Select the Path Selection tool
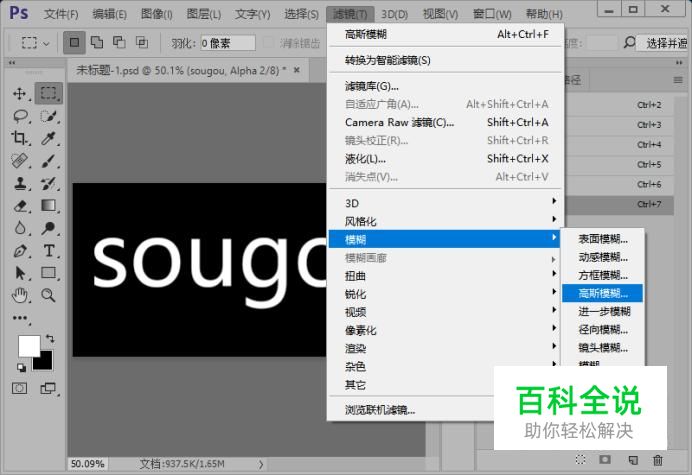Image resolution: width=692 pixels, height=475 pixels. (19, 273)
